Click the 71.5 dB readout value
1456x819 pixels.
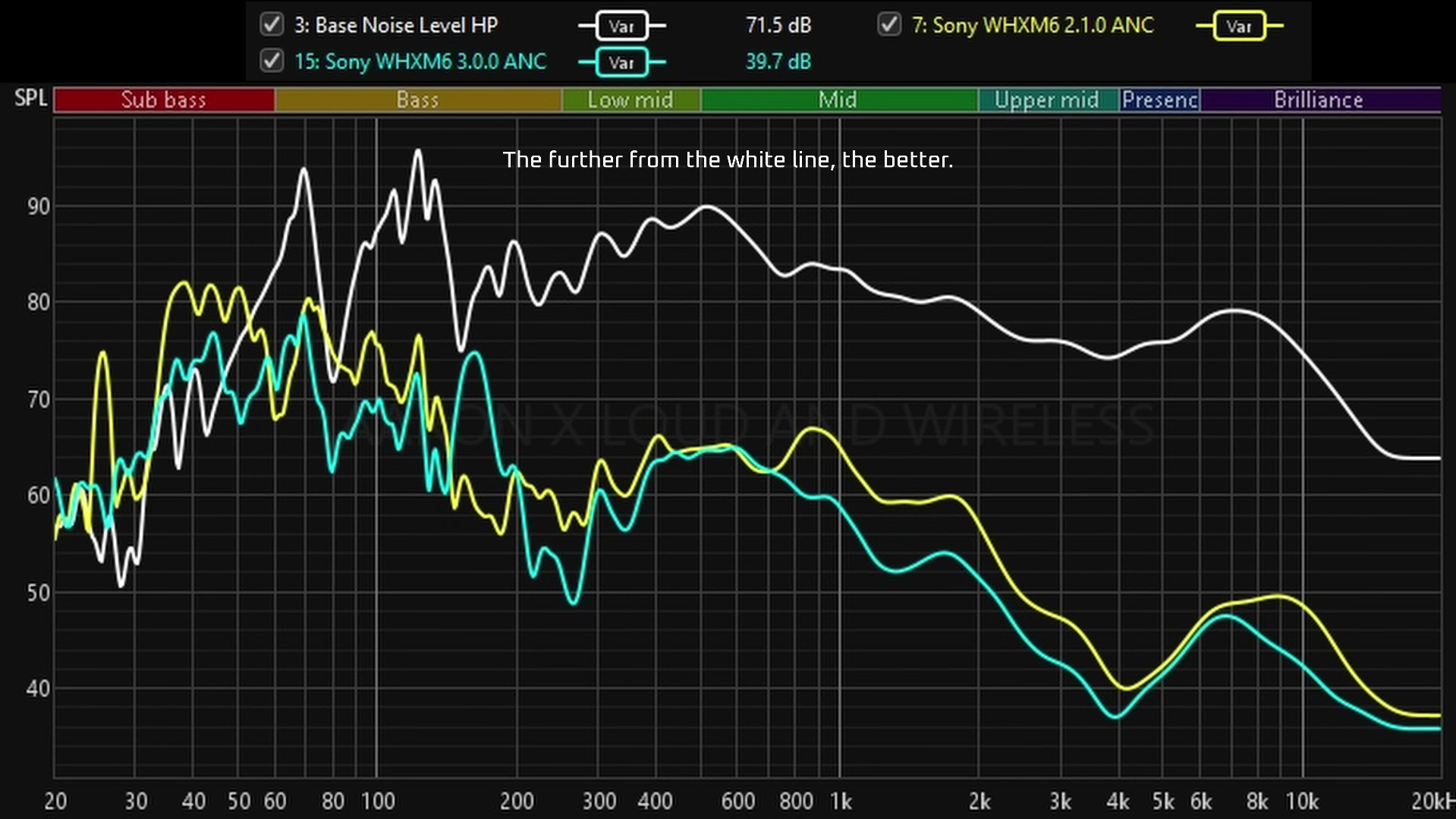778,25
